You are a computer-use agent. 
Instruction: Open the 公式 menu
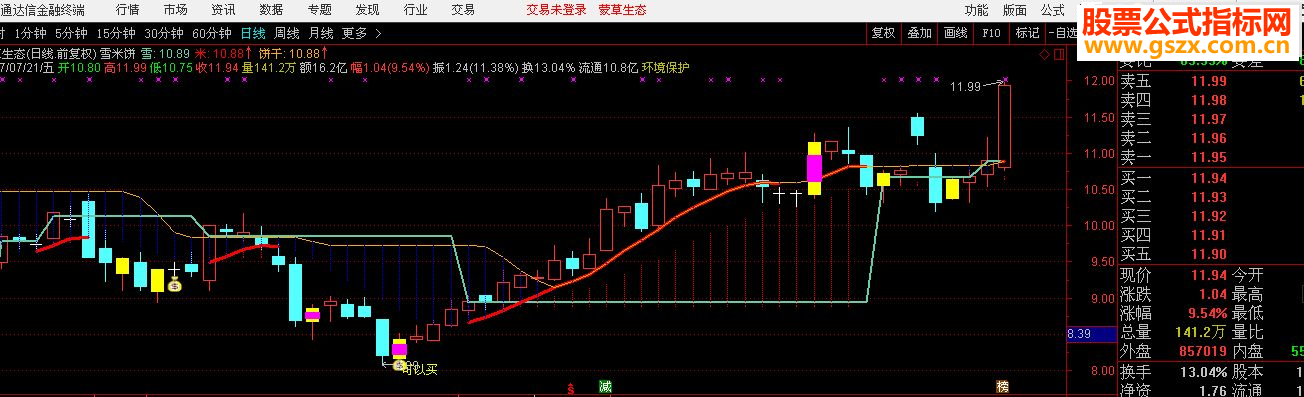coord(1052,9)
